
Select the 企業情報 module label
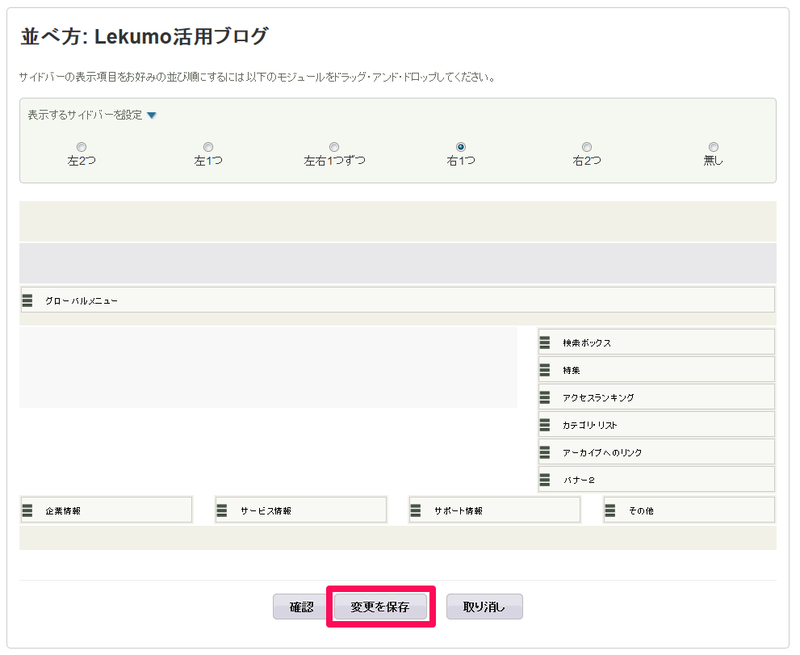(63, 511)
